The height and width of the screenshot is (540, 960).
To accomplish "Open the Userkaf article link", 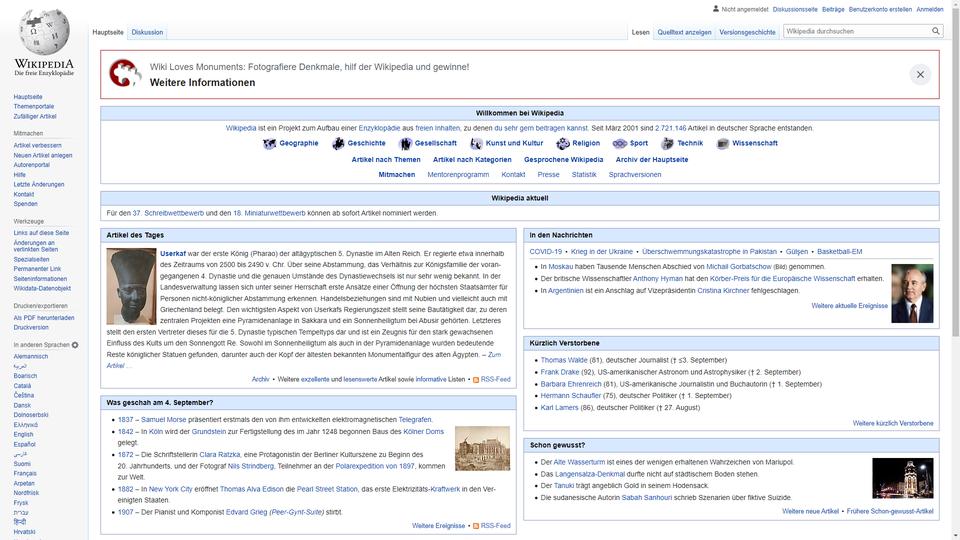I will pyautogui.click(x=173, y=253).
